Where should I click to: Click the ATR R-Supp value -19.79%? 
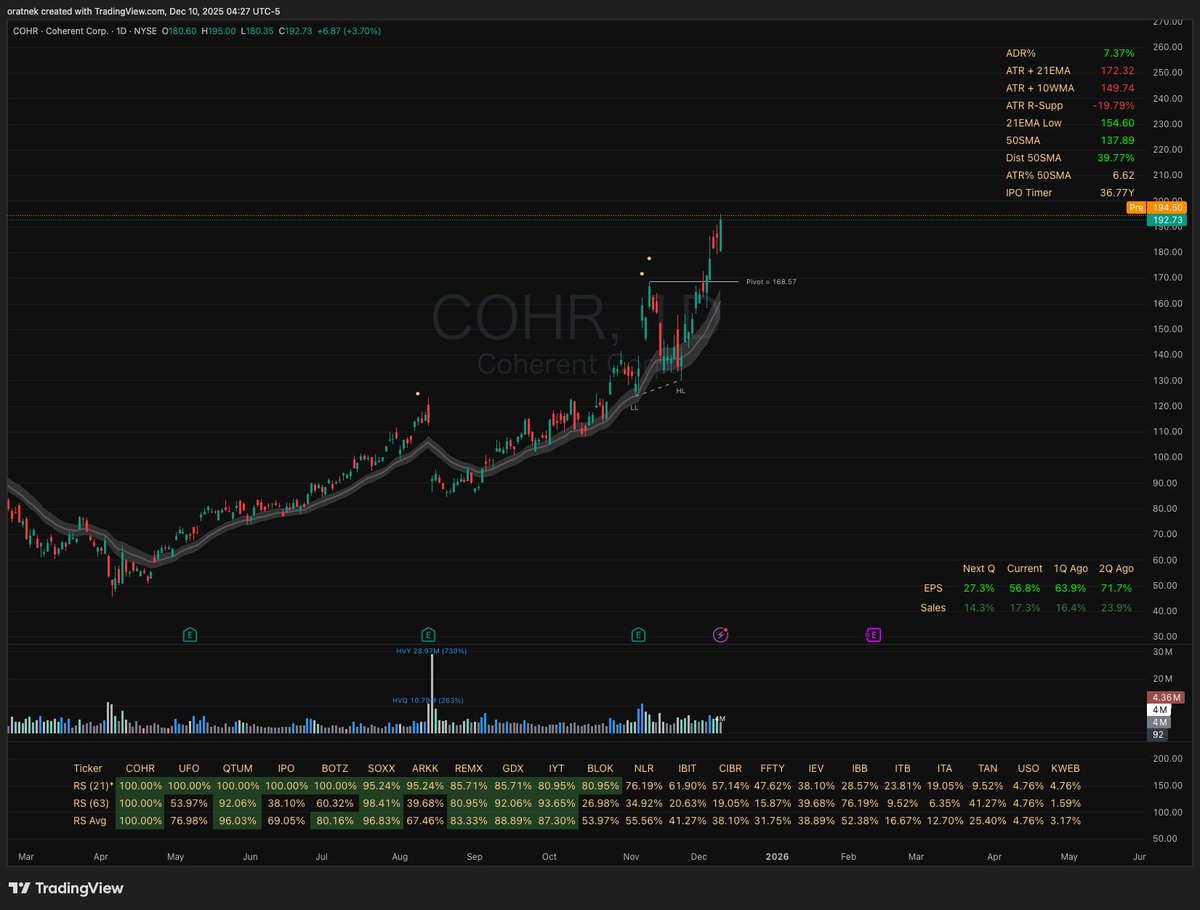click(1112, 105)
